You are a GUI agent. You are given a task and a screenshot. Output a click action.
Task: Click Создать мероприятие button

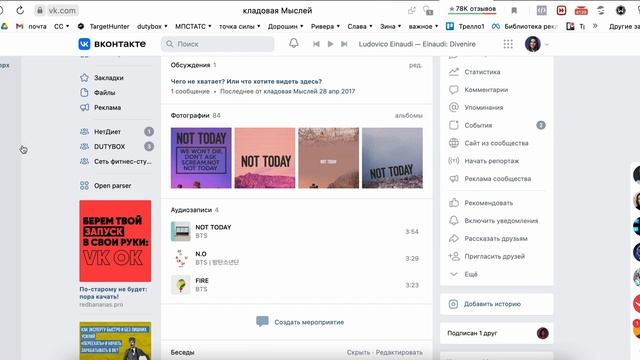point(300,322)
